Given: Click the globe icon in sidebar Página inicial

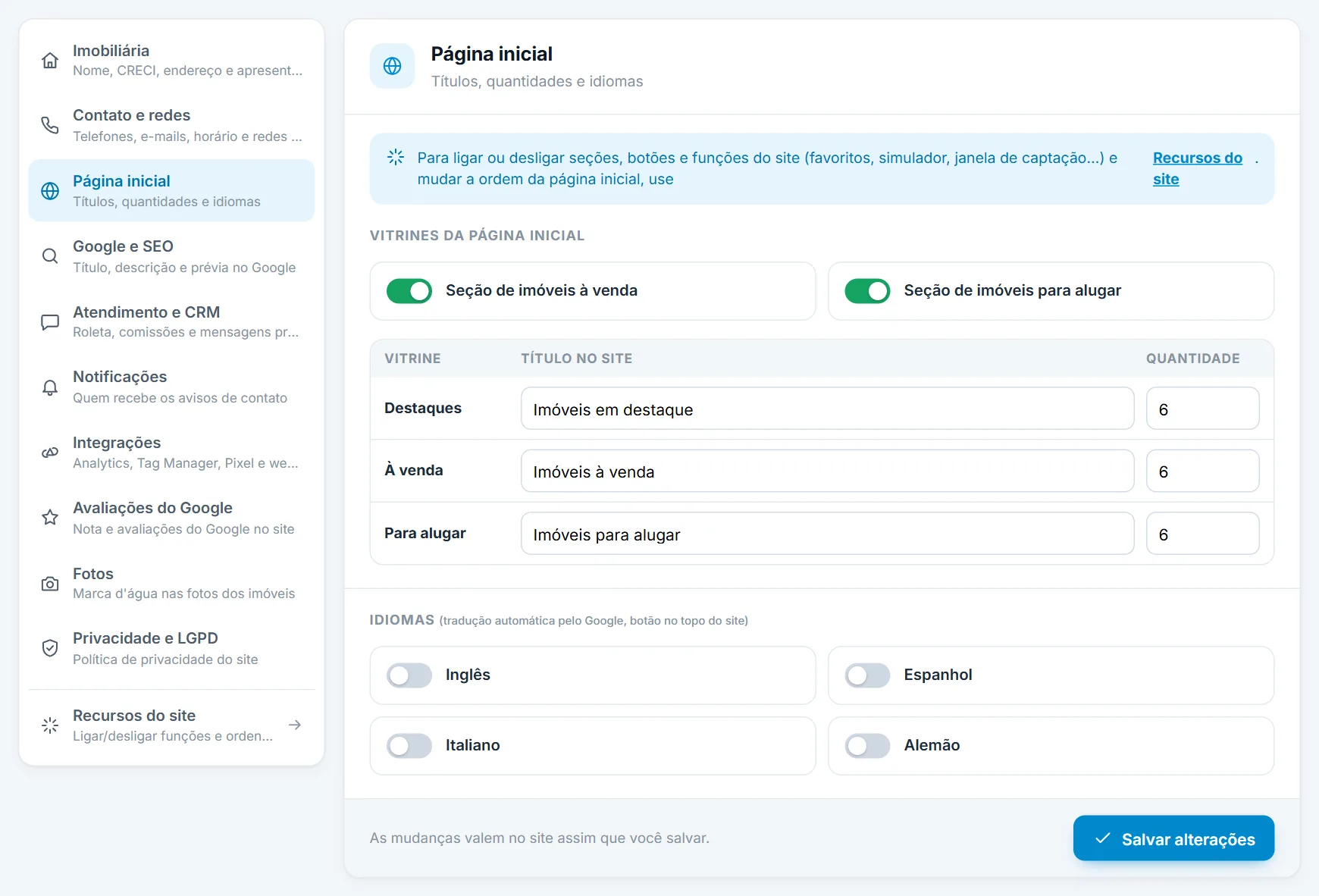Looking at the screenshot, I should [x=50, y=191].
